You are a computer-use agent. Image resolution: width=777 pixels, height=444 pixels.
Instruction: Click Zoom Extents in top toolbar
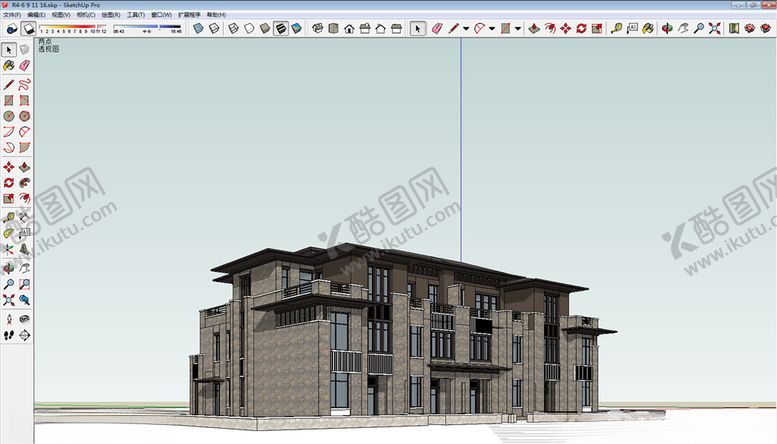click(x=714, y=28)
